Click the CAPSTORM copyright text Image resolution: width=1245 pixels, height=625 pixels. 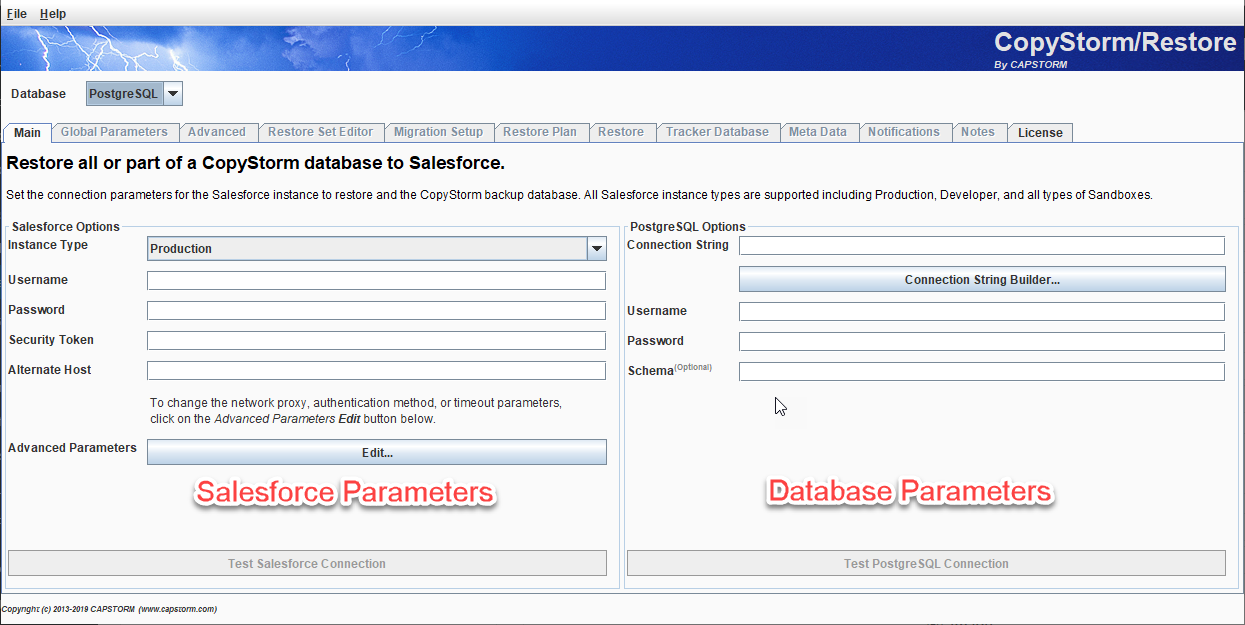tap(109, 609)
